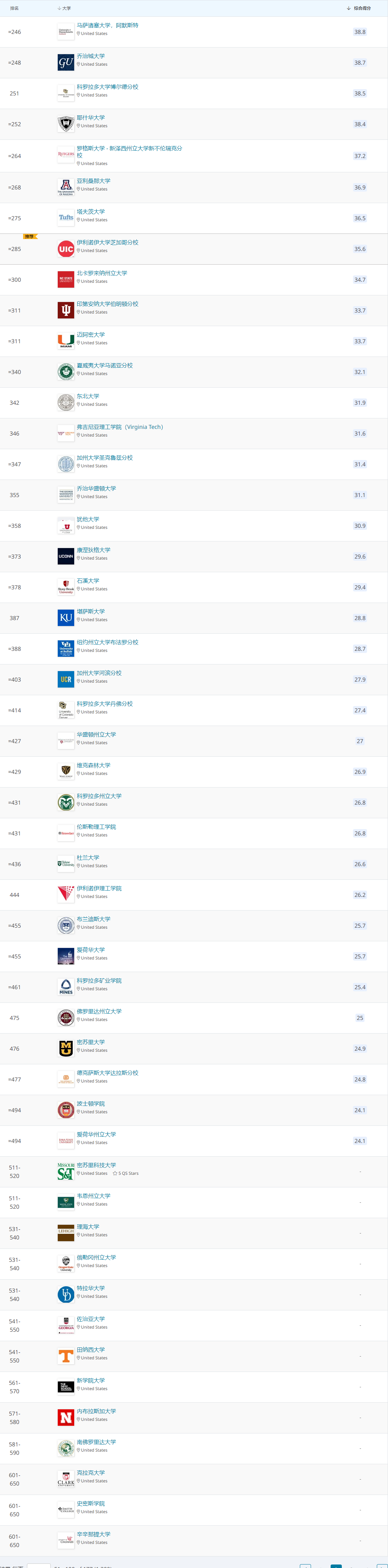388x1568 pixels.
Task: Open 波士顿学院 link
Action: (91, 1103)
